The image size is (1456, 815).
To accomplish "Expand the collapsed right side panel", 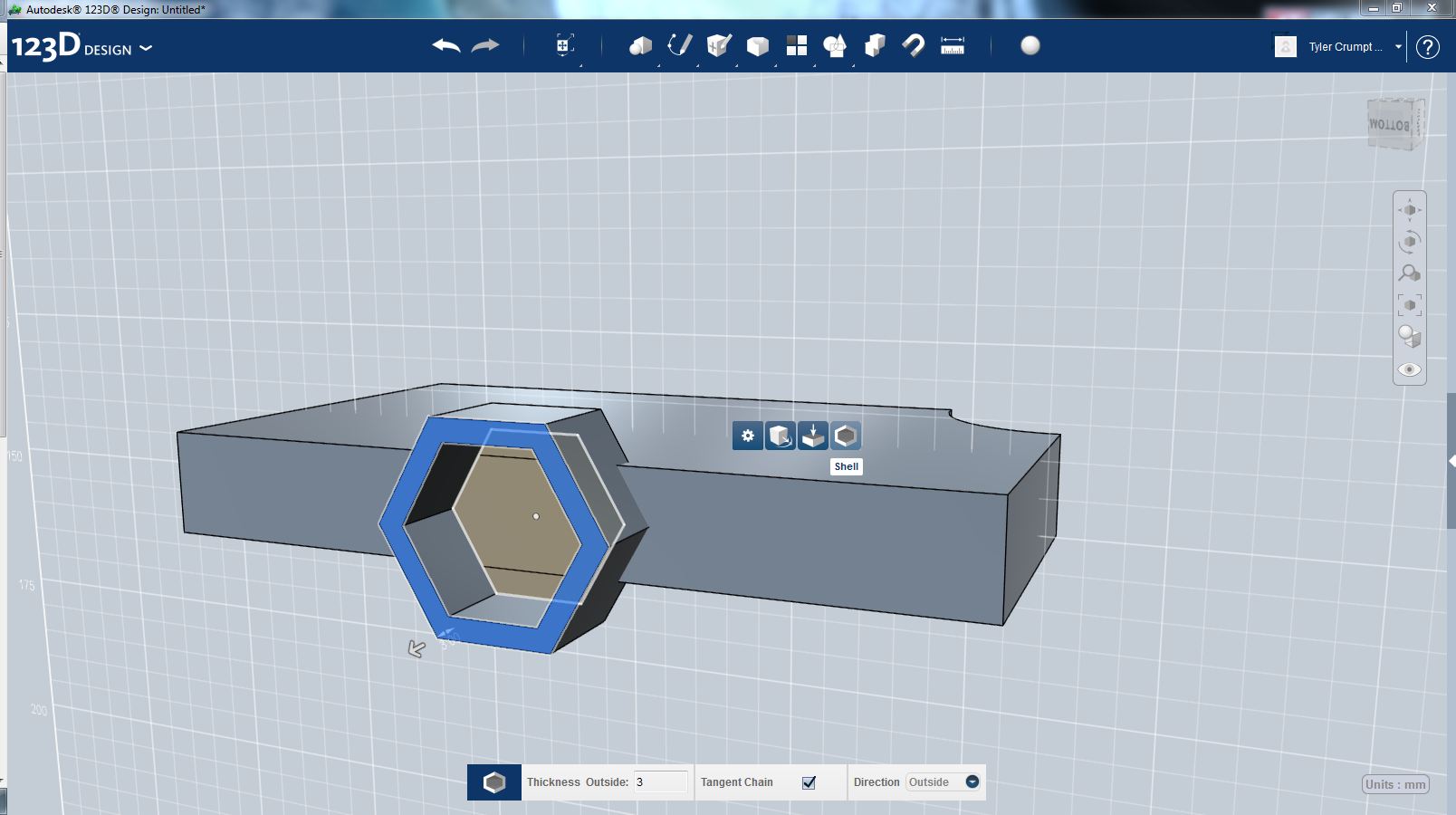I will tap(1451, 462).
